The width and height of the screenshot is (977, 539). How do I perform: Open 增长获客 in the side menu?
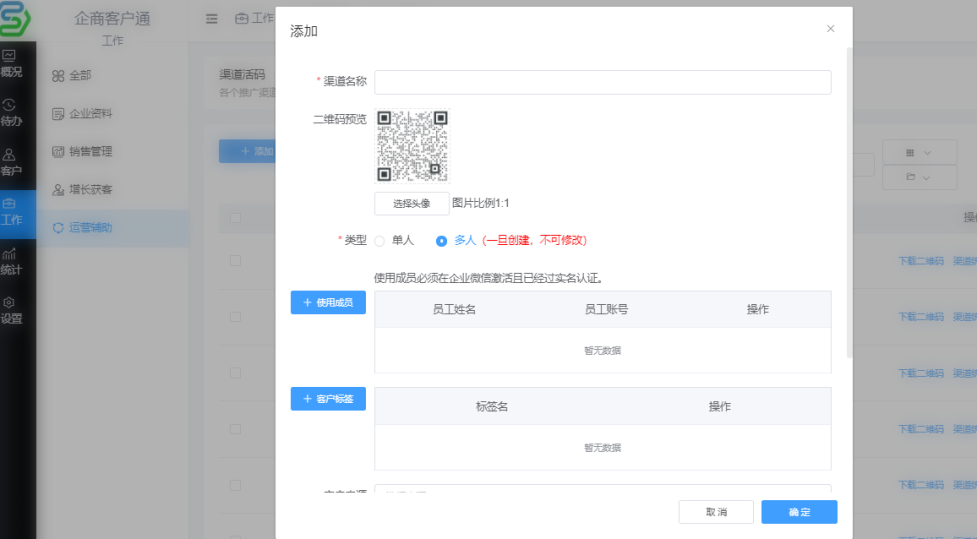tap(113, 189)
